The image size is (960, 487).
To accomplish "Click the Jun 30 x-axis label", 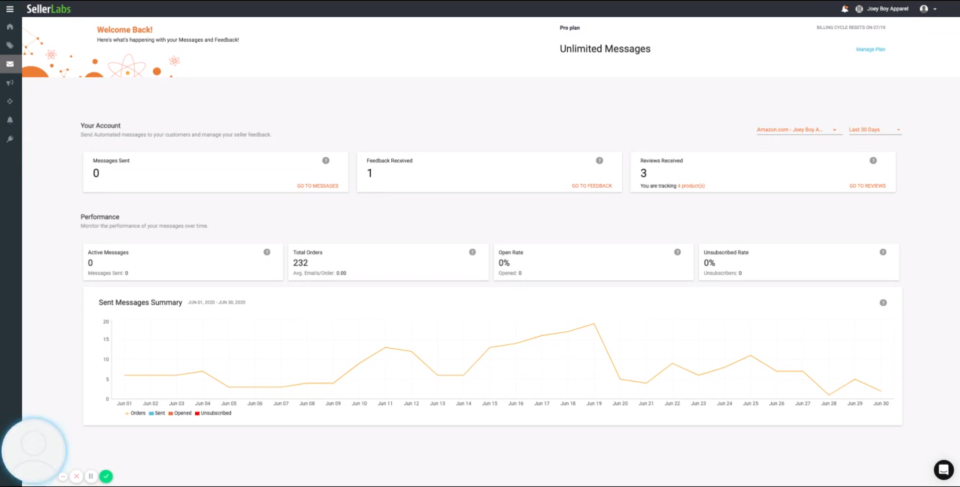I will [x=881, y=404].
